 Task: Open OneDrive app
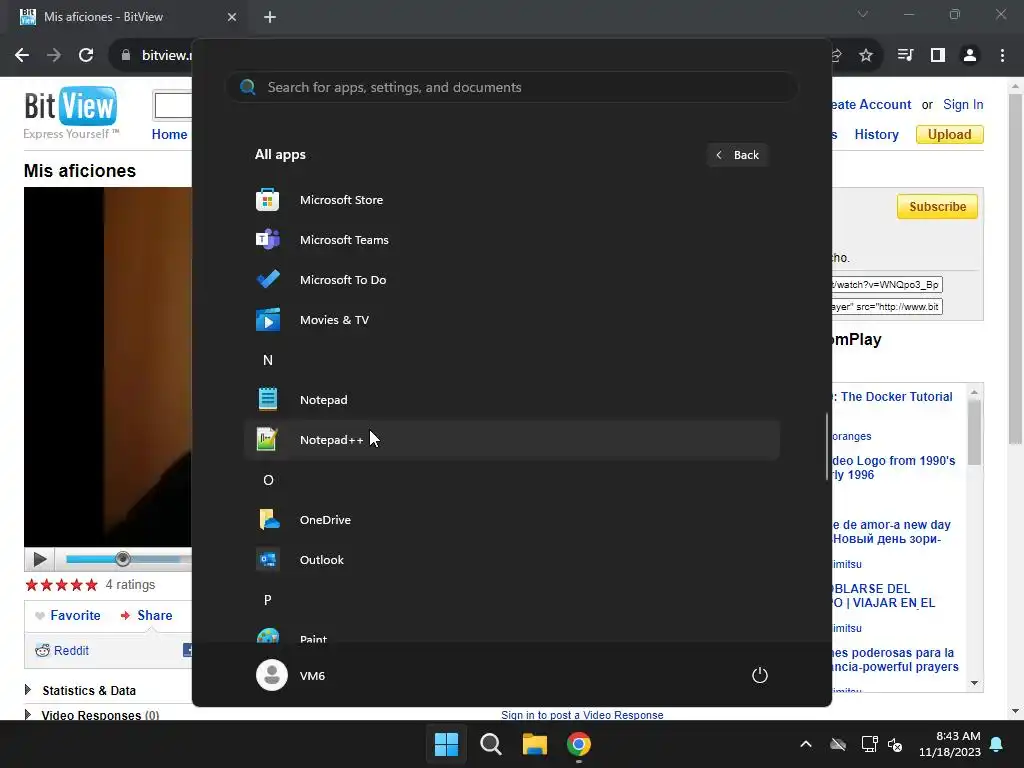pyautogui.click(x=511, y=520)
